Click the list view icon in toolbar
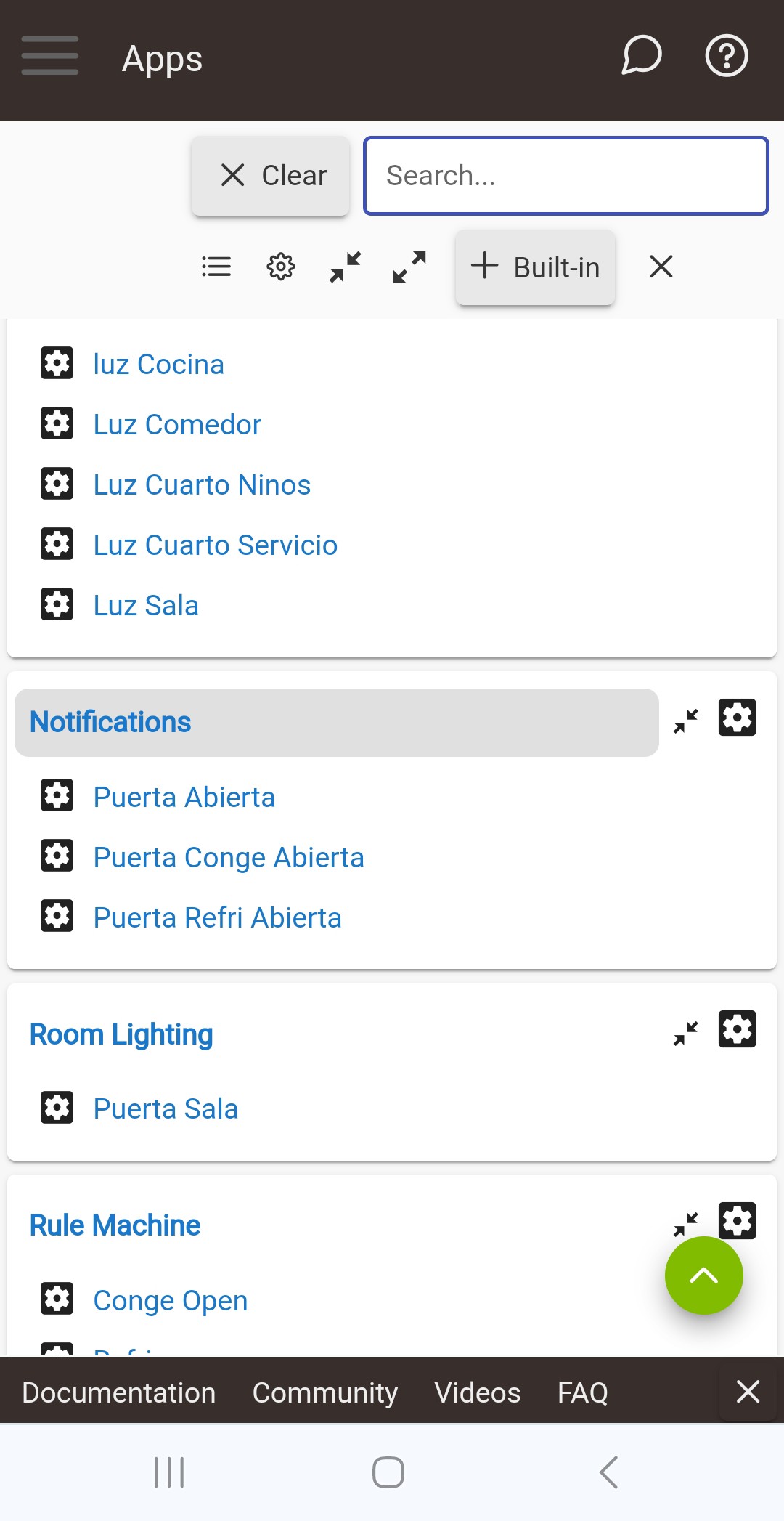Screen dimensions: 784x1521 [x=216, y=267]
